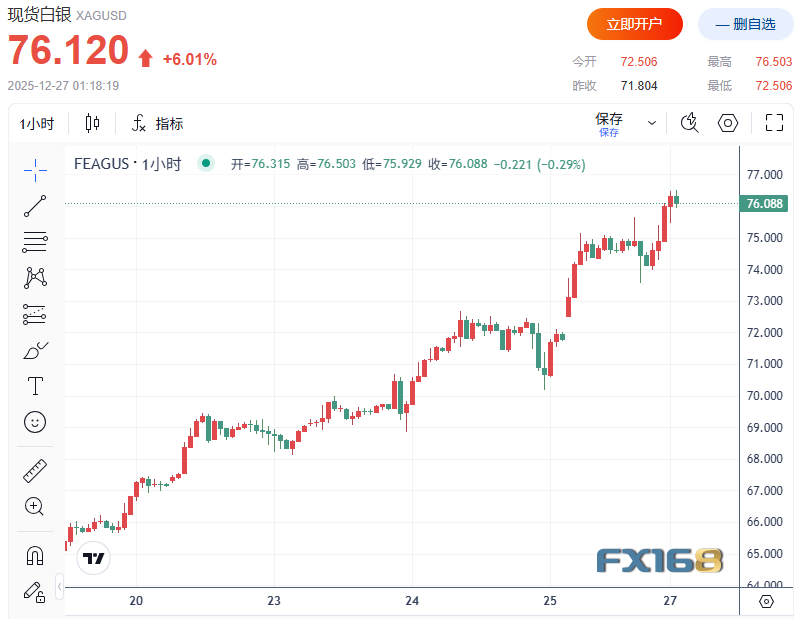Viewport: 805px width, 619px height.
Task: Enter fullscreen chart mode
Action: pyautogui.click(x=774, y=123)
